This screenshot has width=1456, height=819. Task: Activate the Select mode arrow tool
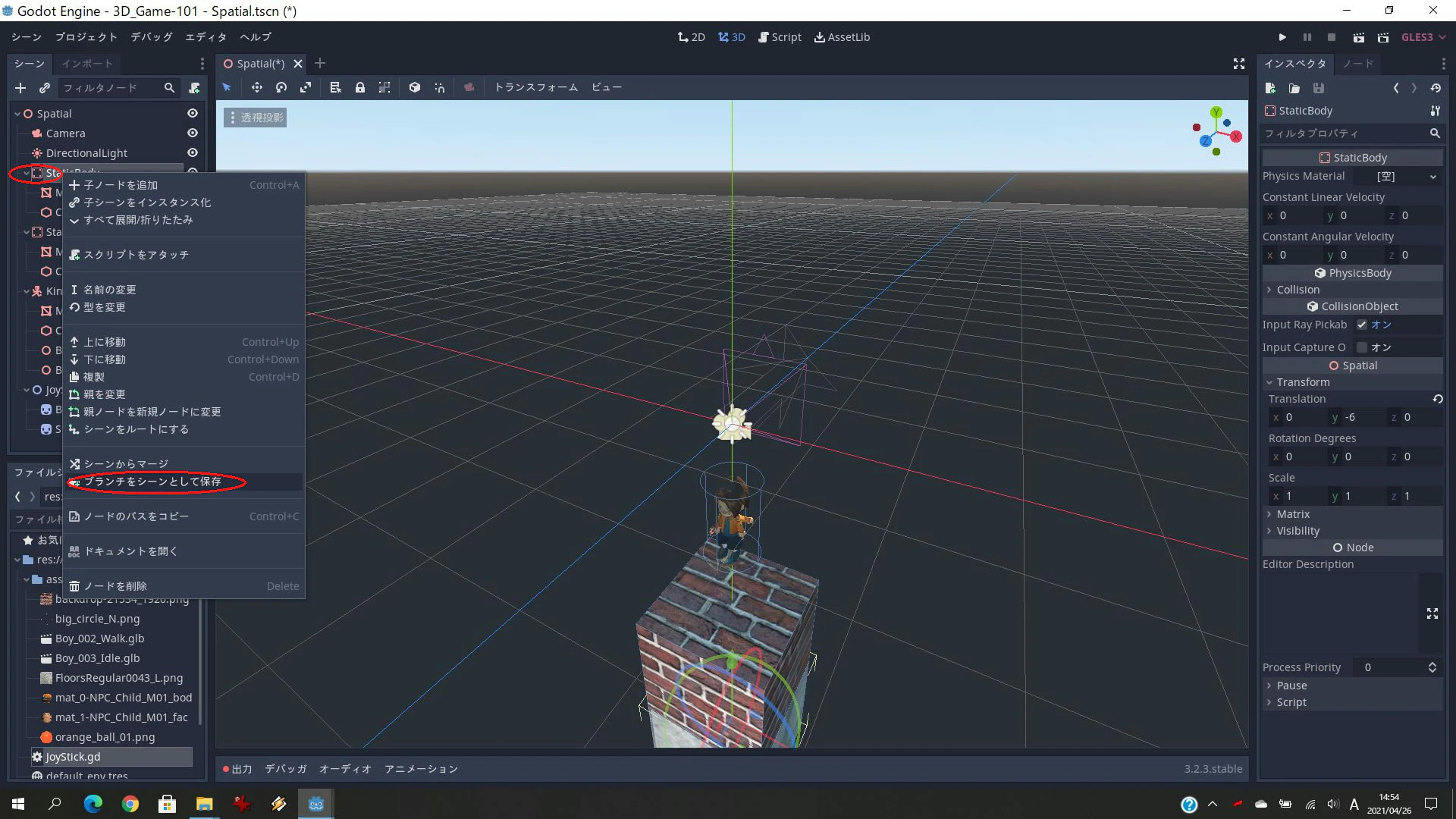coord(227,88)
